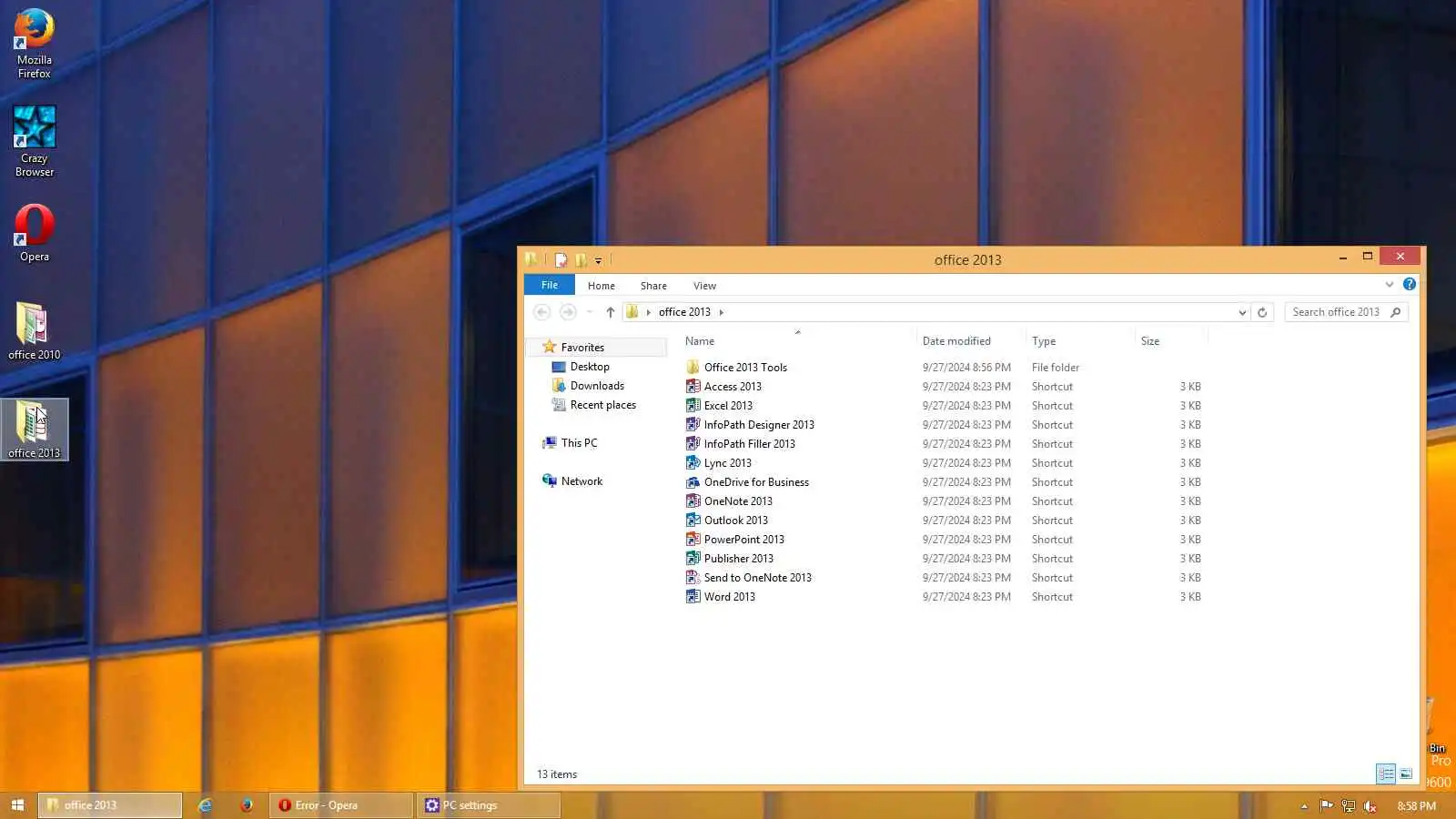Switch to the Share ribbon tab
Screen dimensions: 1456x819
(x=653, y=286)
